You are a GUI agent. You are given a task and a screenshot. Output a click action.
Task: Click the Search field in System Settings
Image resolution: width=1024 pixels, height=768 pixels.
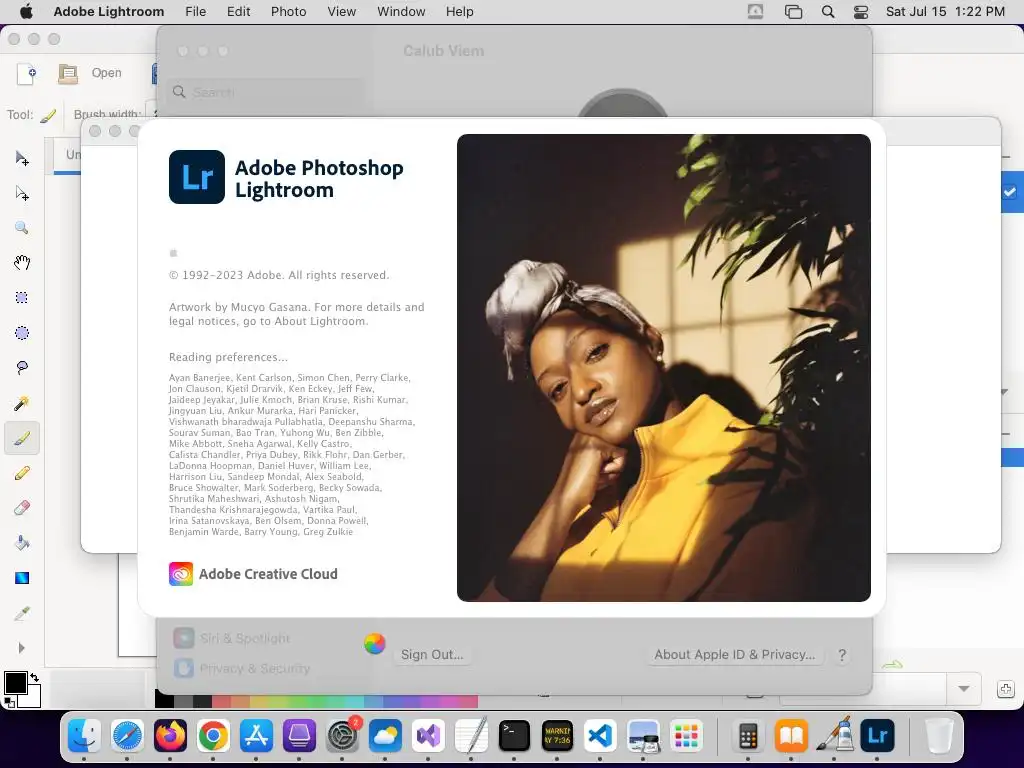[264, 92]
